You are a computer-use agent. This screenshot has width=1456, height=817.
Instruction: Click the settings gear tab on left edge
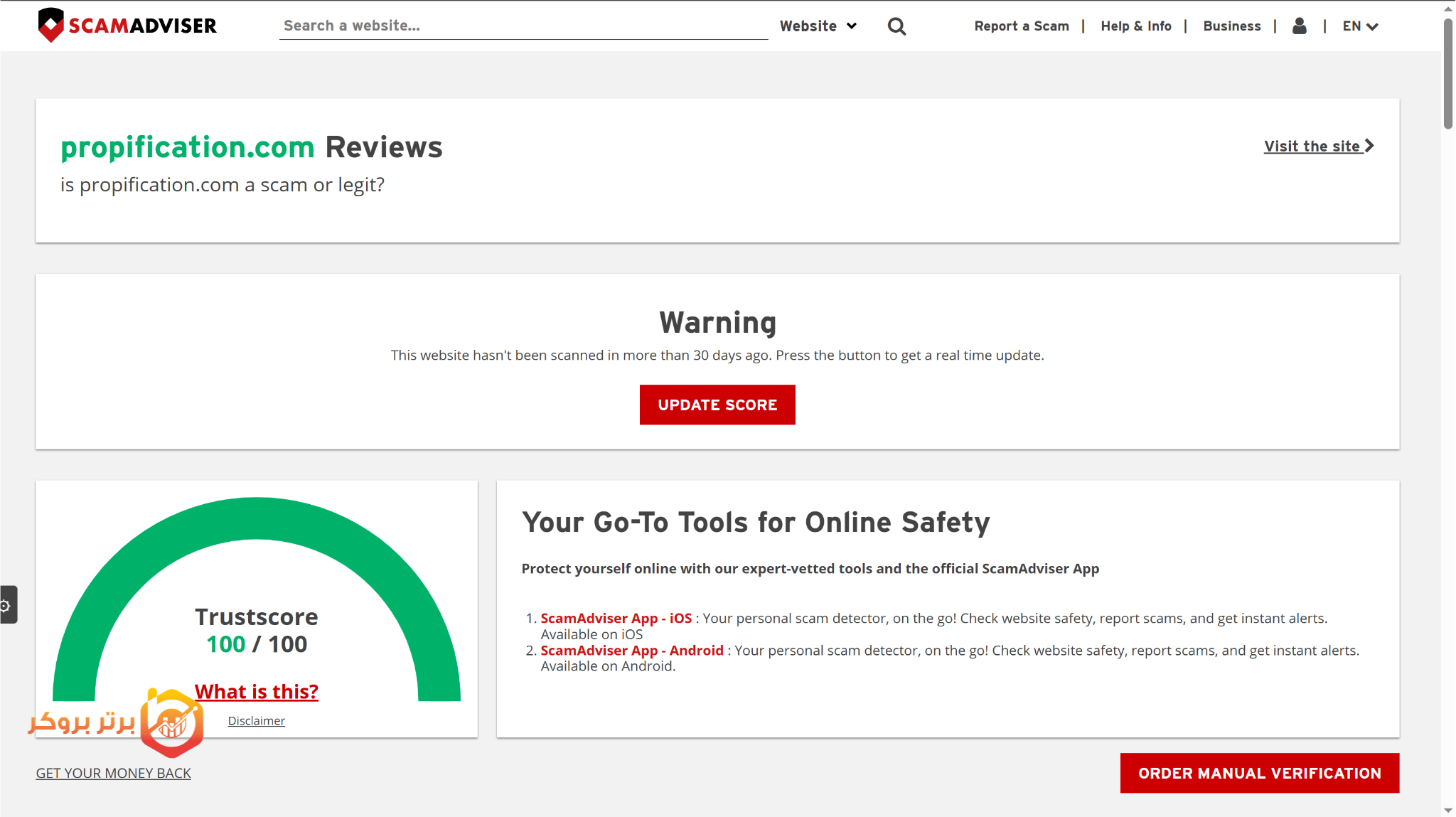pos(8,605)
